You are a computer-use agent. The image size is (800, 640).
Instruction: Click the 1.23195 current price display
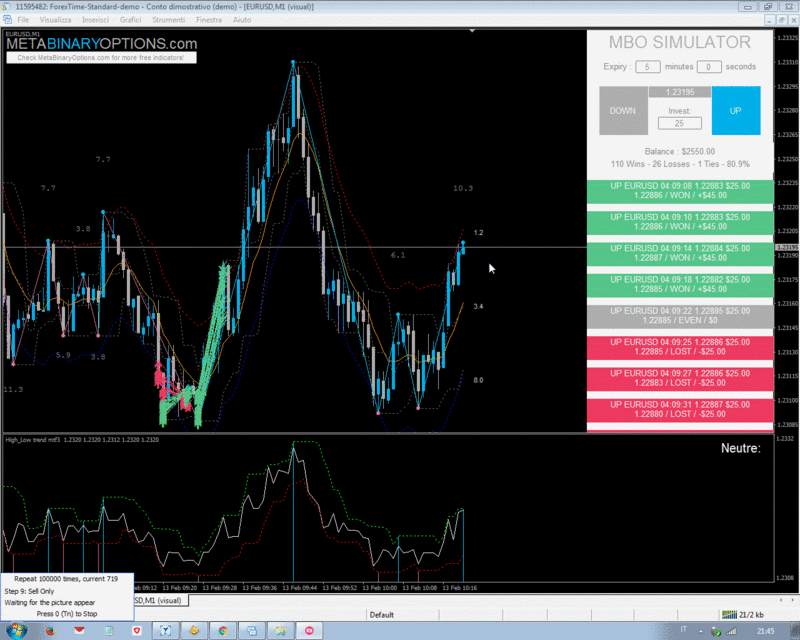pyautogui.click(x=680, y=92)
